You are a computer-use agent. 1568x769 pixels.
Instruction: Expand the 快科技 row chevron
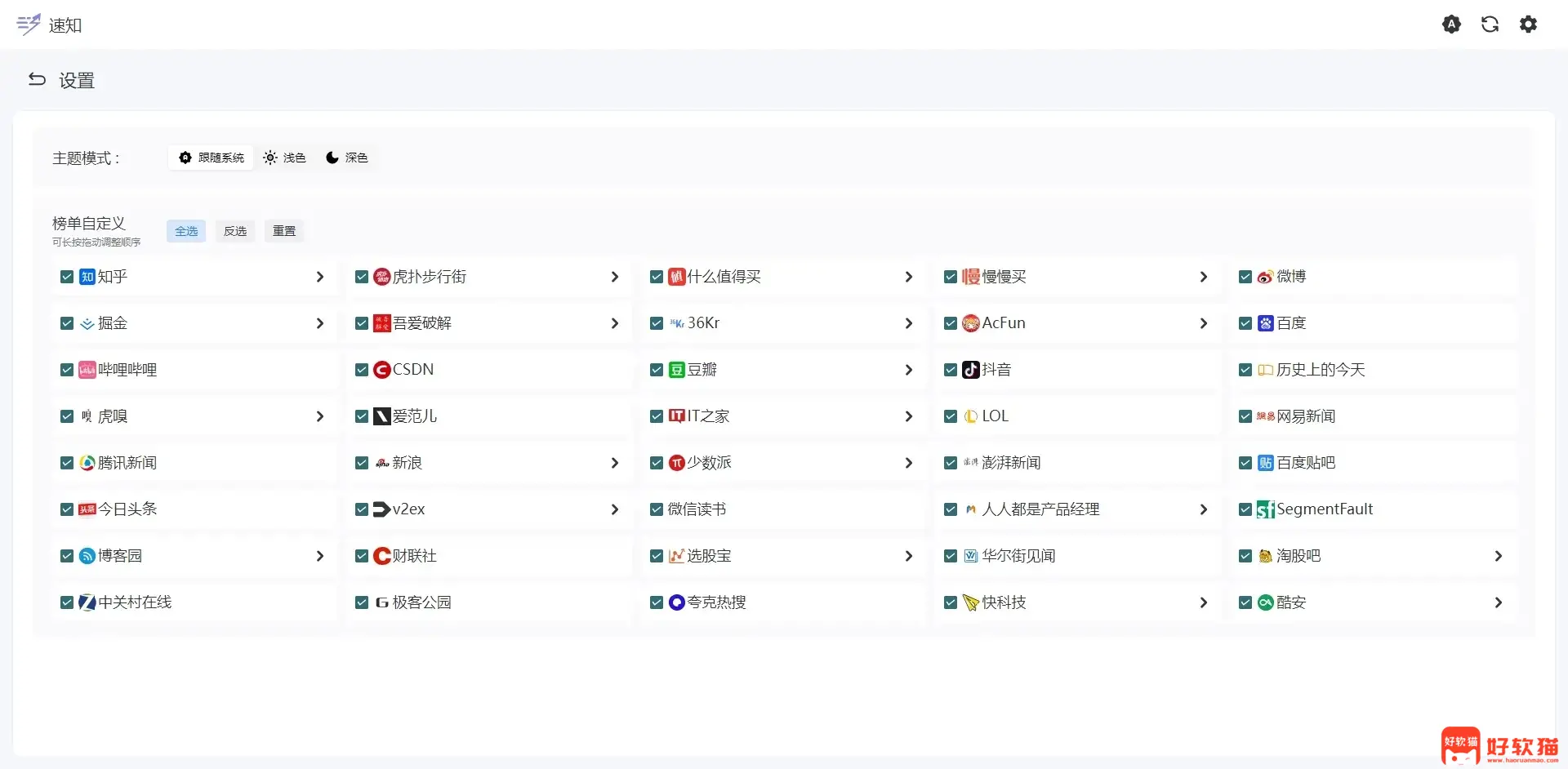[1203, 602]
